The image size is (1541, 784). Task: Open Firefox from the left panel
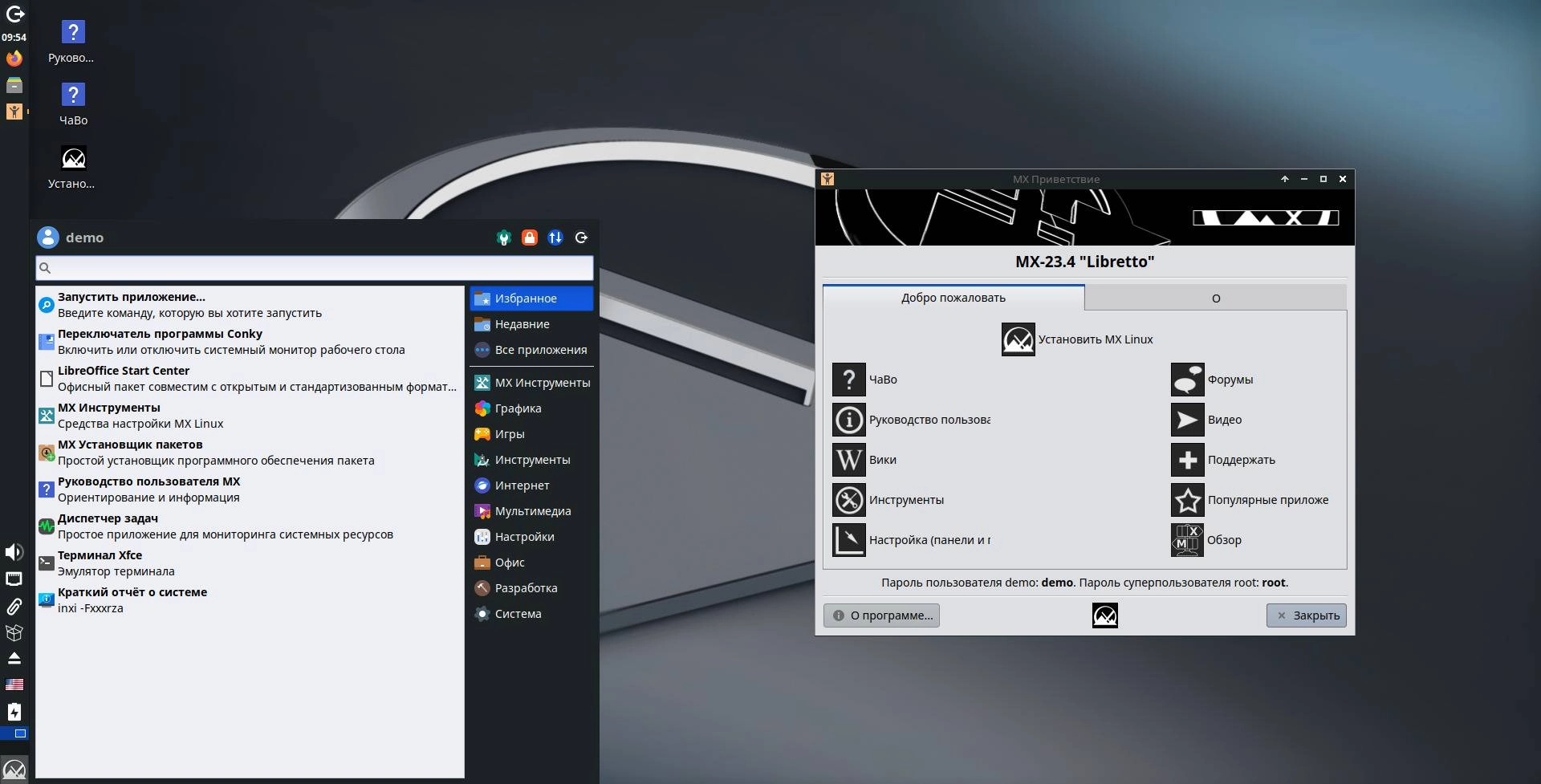(x=14, y=59)
